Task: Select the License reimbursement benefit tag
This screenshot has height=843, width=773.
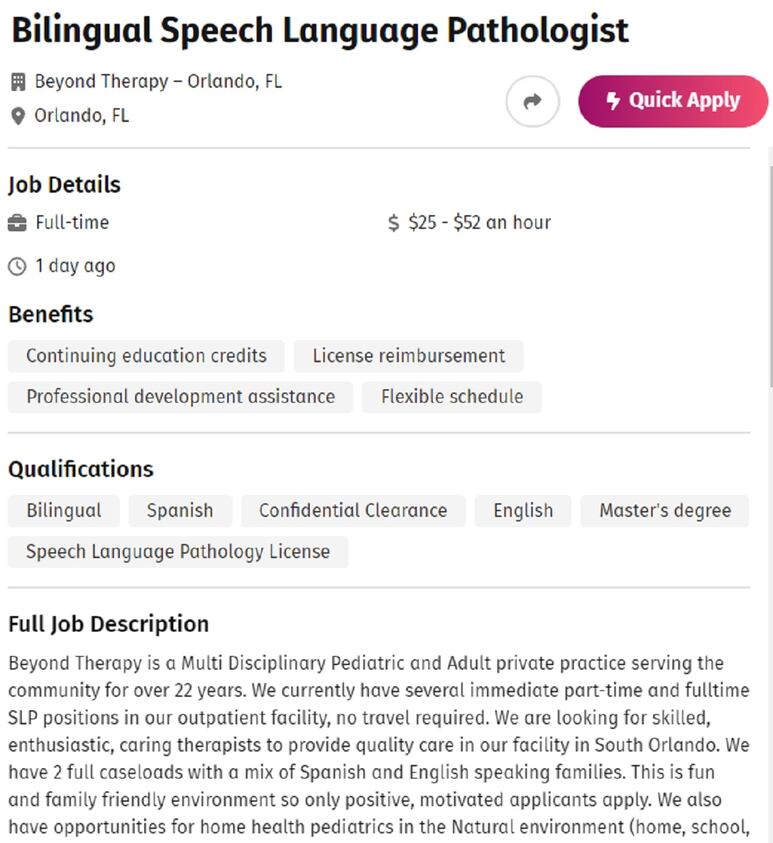Action: (x=409, y=356)
